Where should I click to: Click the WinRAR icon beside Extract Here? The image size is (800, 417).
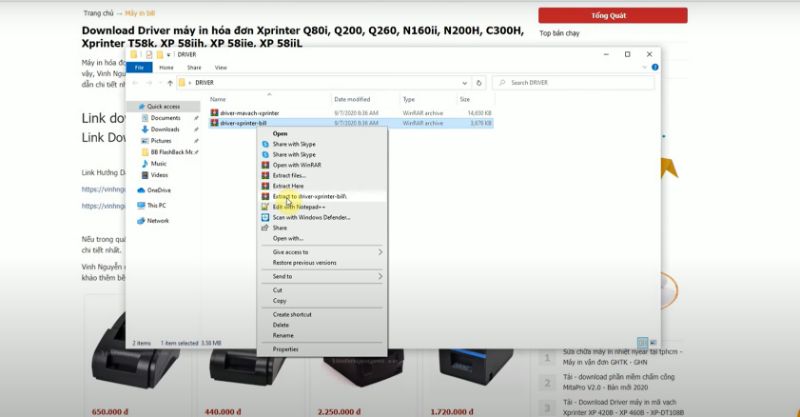tap(265, 186)
